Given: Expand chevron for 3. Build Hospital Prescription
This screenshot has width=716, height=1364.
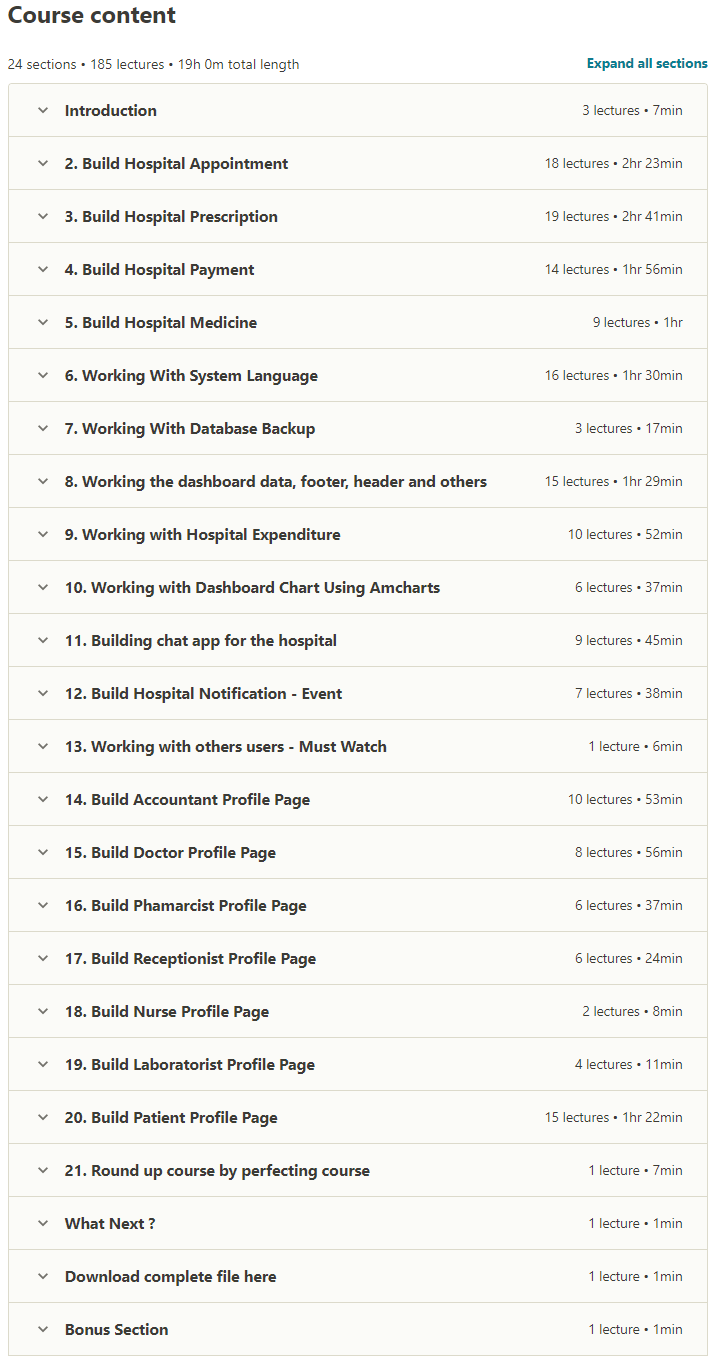Looking at the screenshot, I should click(x=43, y=217).
